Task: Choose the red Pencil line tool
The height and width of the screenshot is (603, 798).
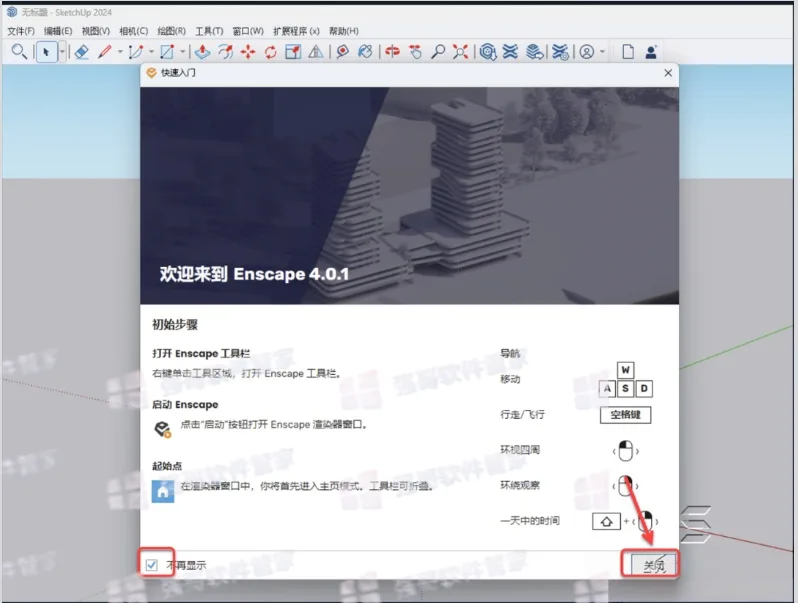Action: point(105,52)
